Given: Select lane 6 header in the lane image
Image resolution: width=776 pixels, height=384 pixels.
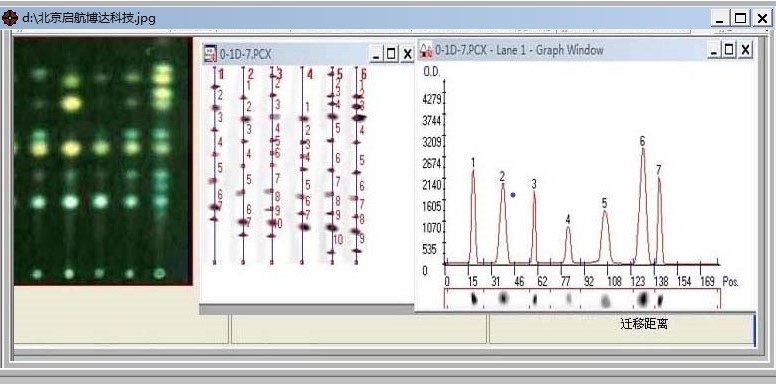Looking at the screenshot, I should (x=363, y=74).
